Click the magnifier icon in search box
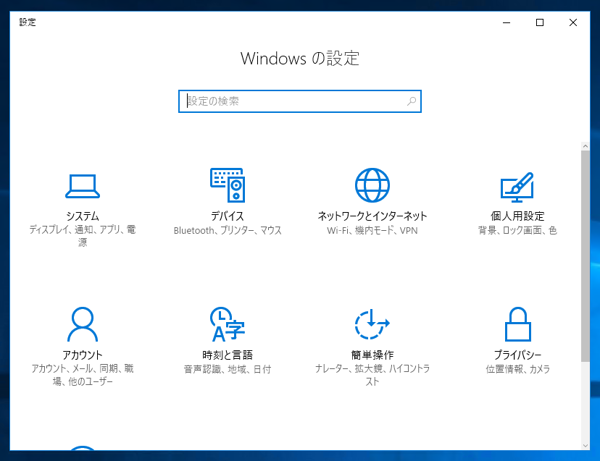The height and width of the screenshot is (461, 600). pos(412,101)
